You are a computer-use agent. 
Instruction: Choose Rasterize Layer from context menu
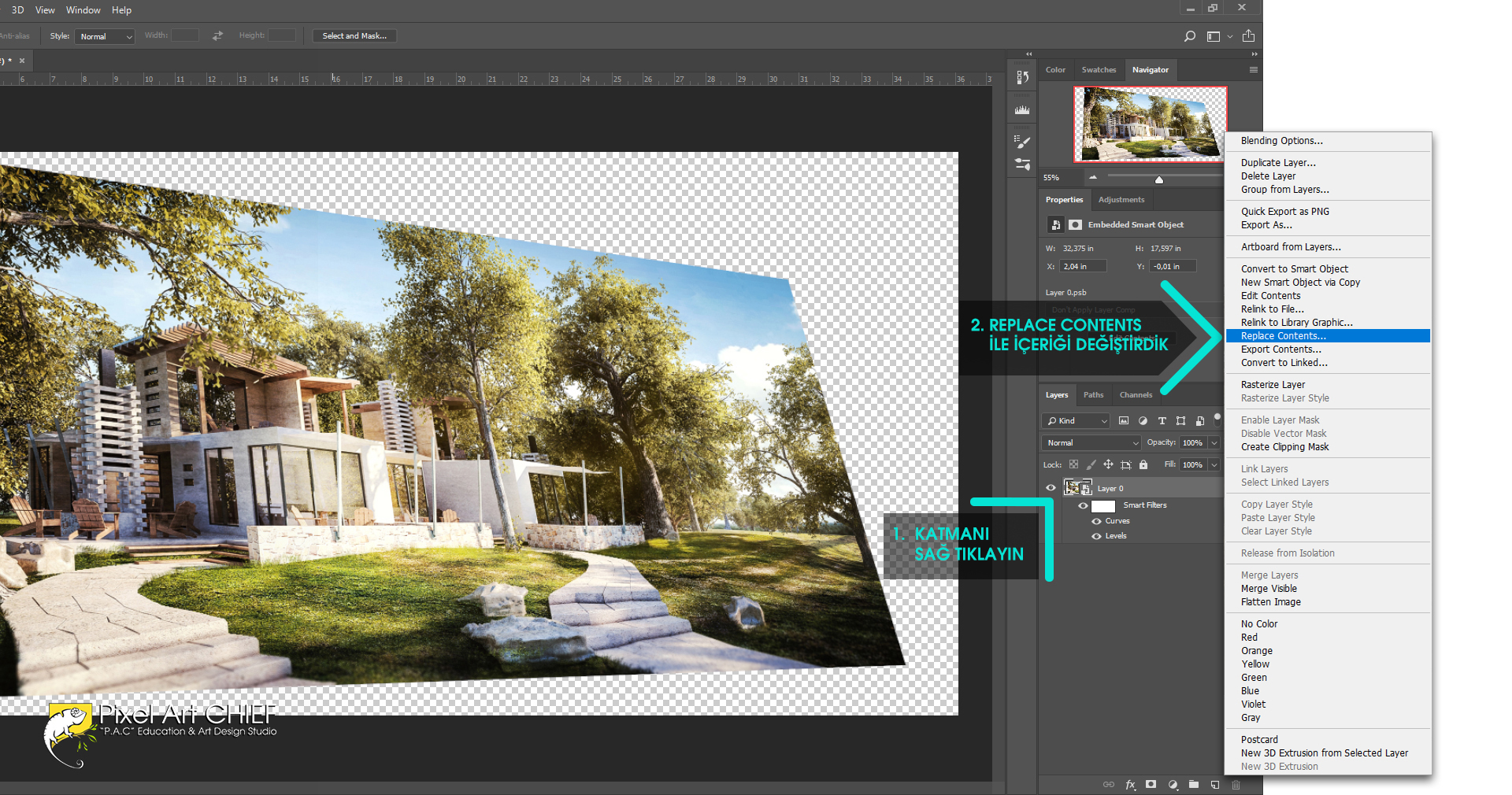point(1328,385)
